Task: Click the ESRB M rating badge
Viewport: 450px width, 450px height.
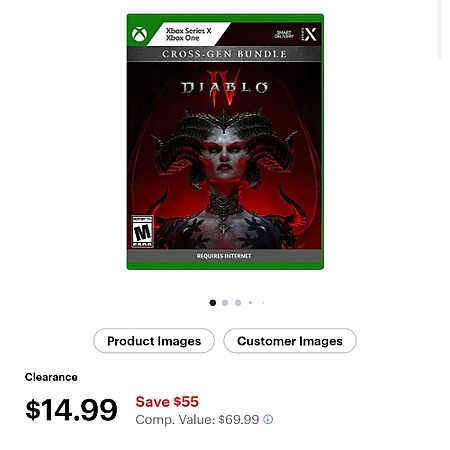Action: click(142, 232)
